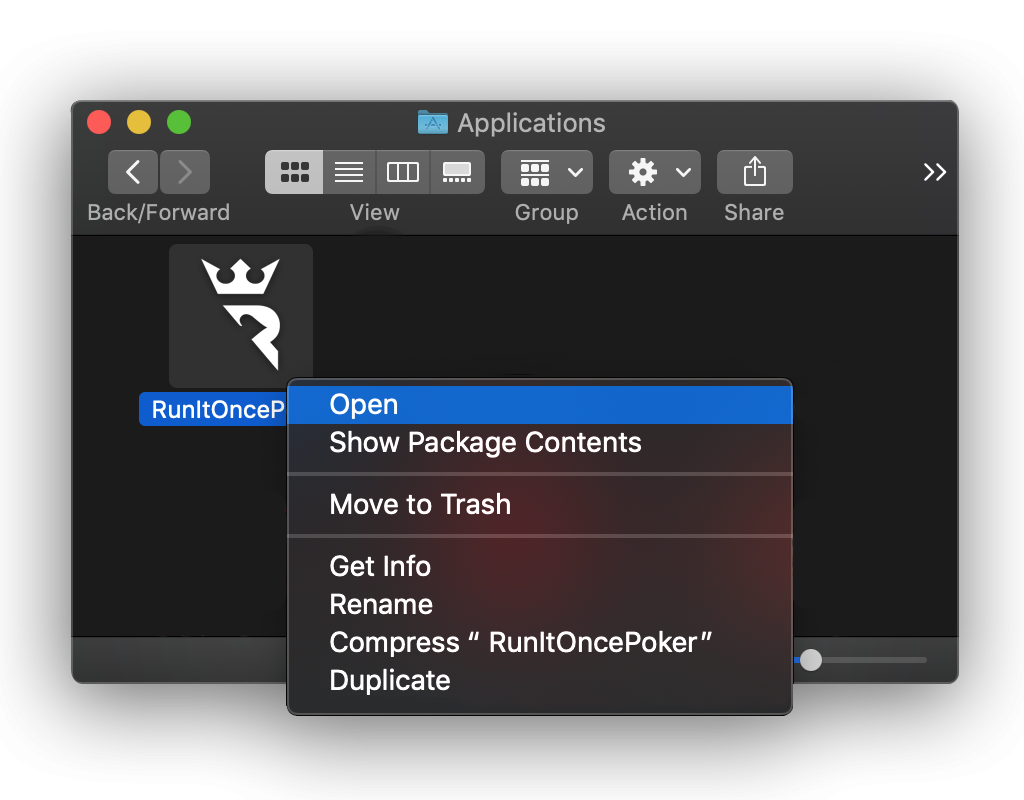1024x800 pixels.
Task: Select Move to Trash
Action: tap(540, 505)
